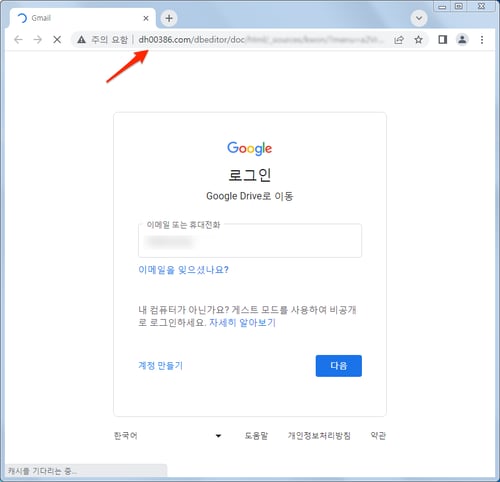Click the browser back arrow
Viewport: 500px width, 482px height.
(18, 40)
